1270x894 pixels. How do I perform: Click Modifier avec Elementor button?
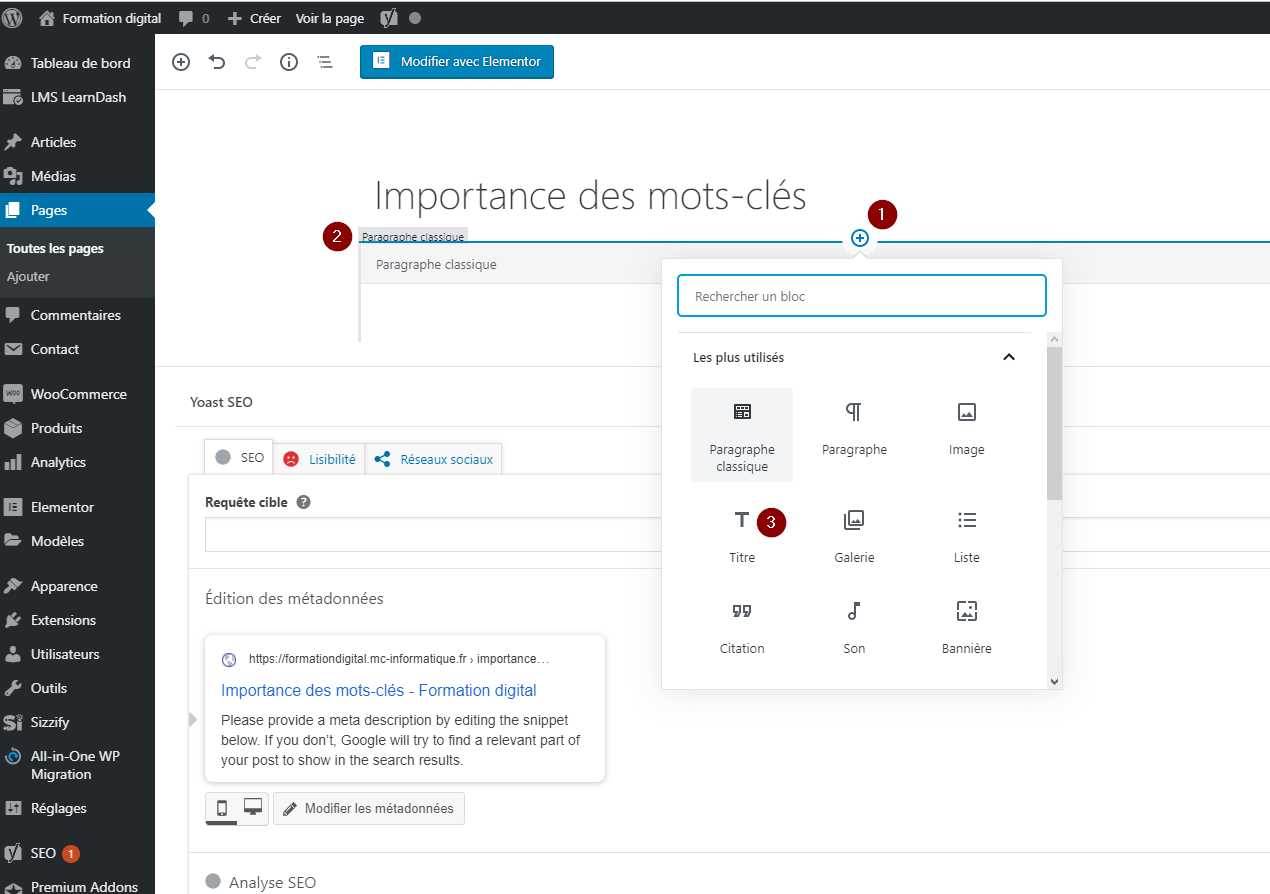pyautogui.click(x=457, y=62)
